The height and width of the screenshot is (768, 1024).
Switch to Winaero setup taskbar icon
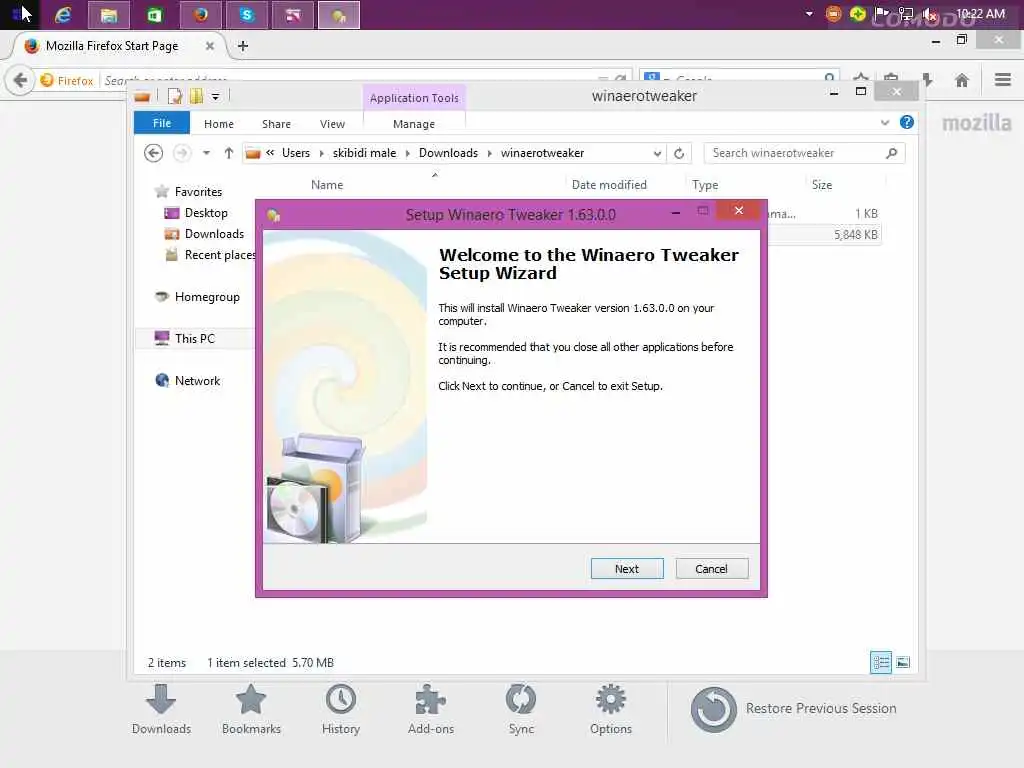pos(338,14)
